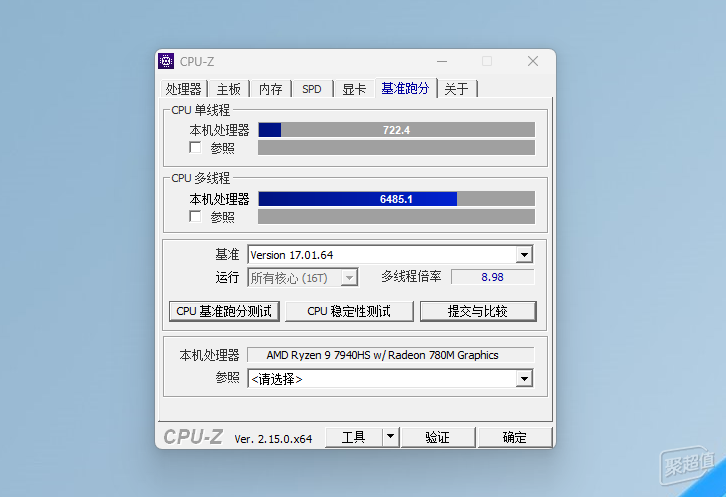This screenshot has width=726, height=497.
Task: Select the 内存 tab
Action: coord(270,88)
